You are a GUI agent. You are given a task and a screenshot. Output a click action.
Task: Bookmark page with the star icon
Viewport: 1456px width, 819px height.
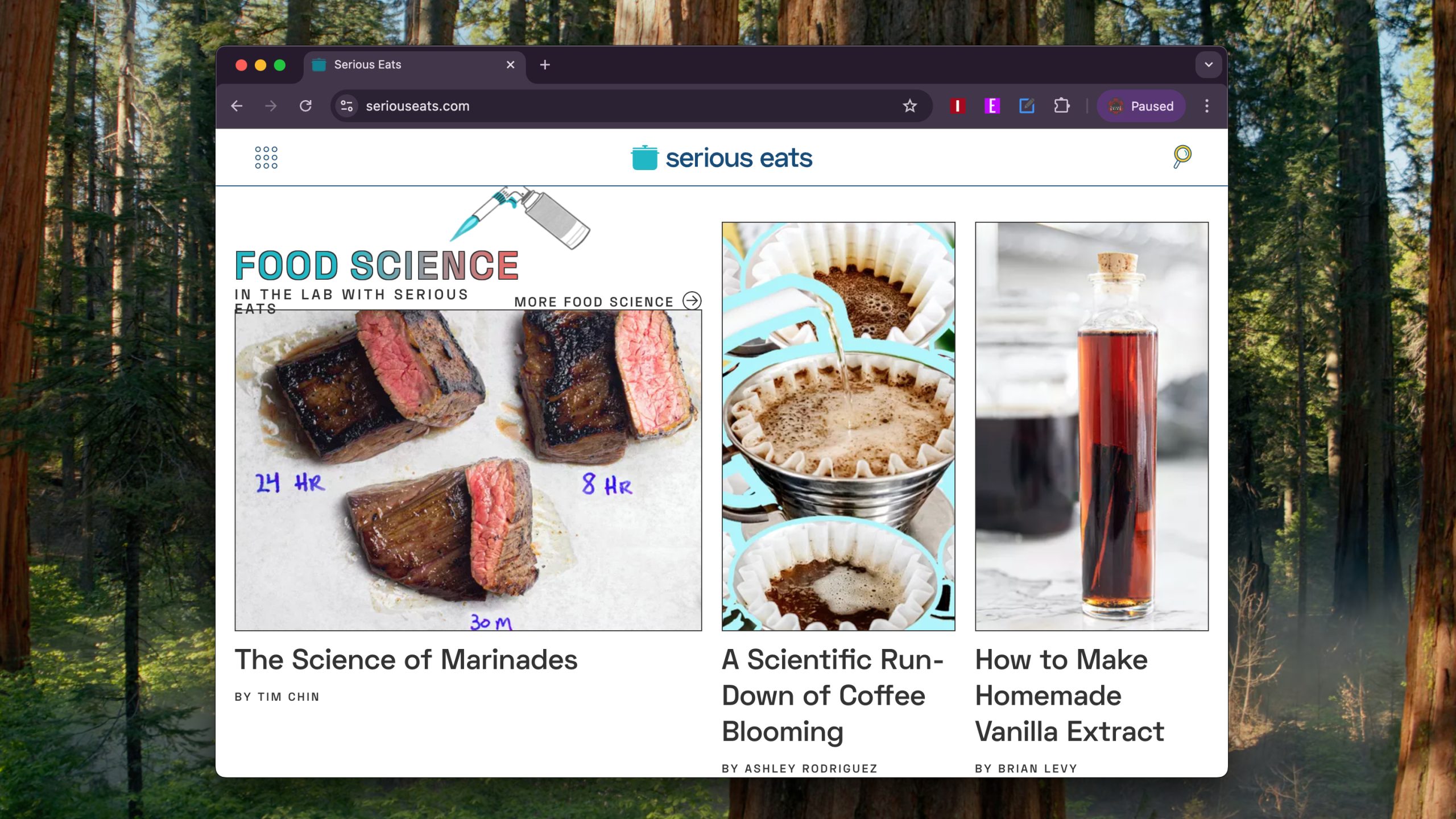pyautogui.click(x=910, y=106)
